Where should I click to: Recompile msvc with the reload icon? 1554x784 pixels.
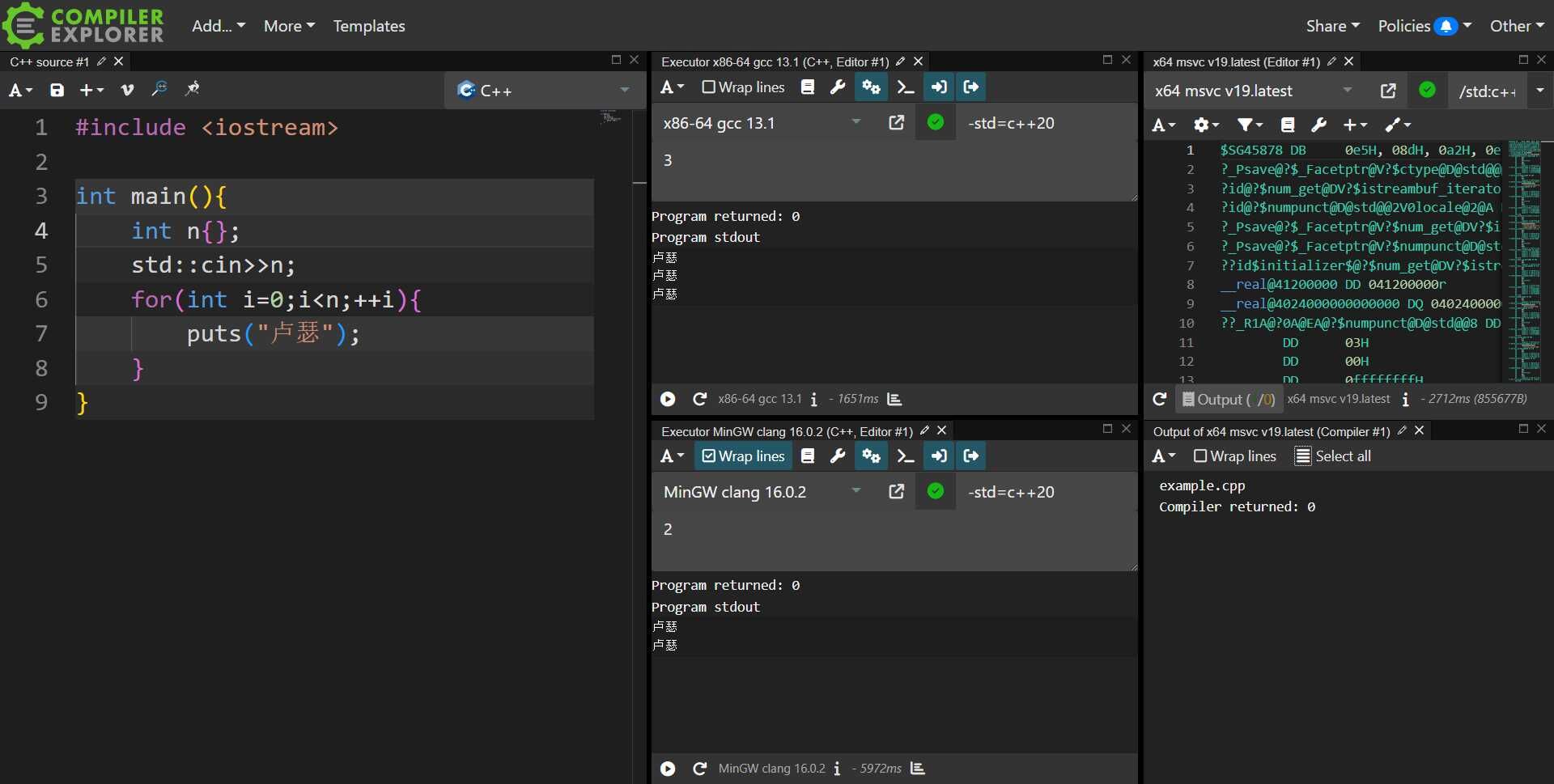click(x=1160, y=399)
